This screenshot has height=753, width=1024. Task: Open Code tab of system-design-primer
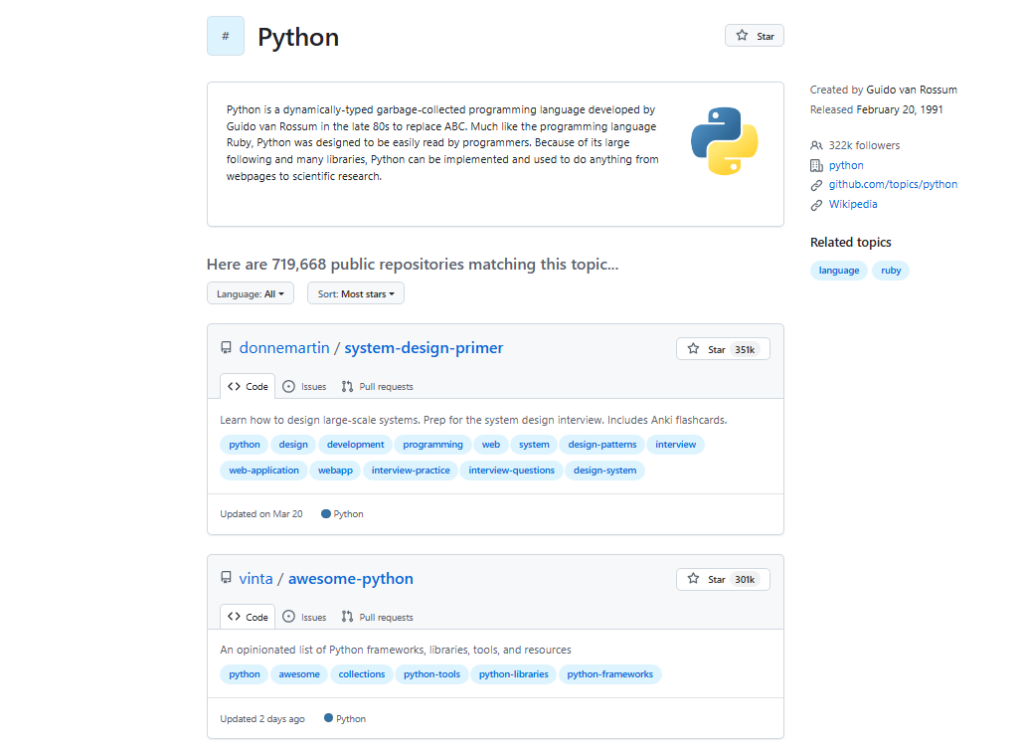coord(248,387)
